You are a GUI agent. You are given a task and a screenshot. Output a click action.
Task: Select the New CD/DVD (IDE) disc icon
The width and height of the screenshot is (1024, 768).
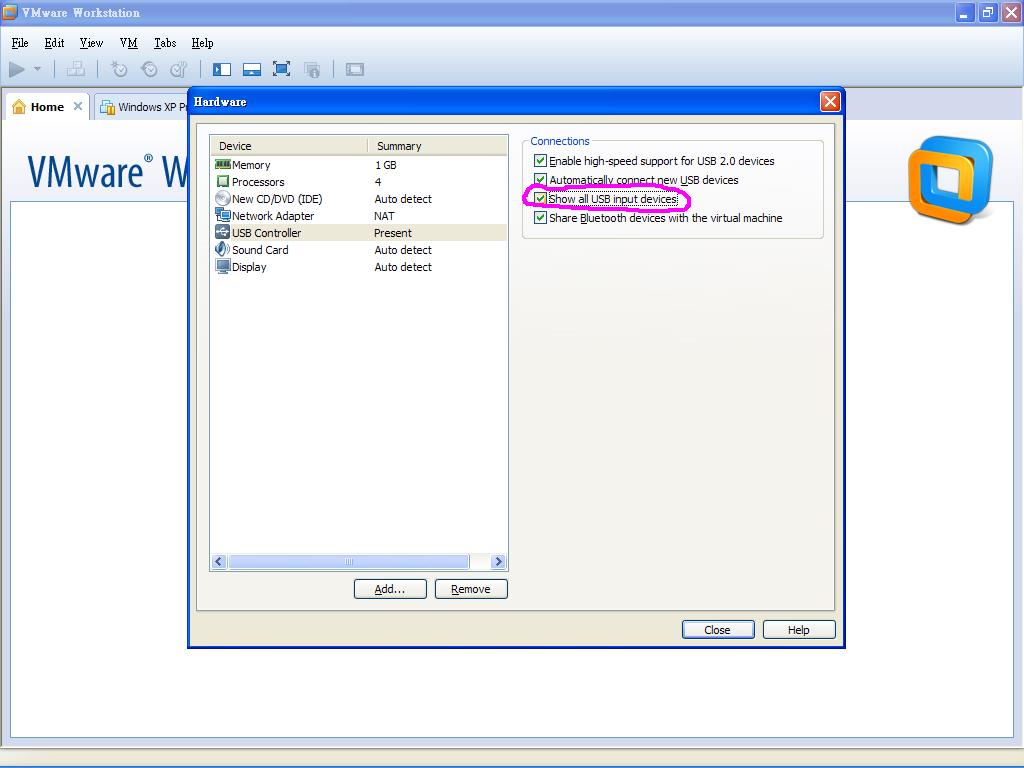(x=223, y=199)
